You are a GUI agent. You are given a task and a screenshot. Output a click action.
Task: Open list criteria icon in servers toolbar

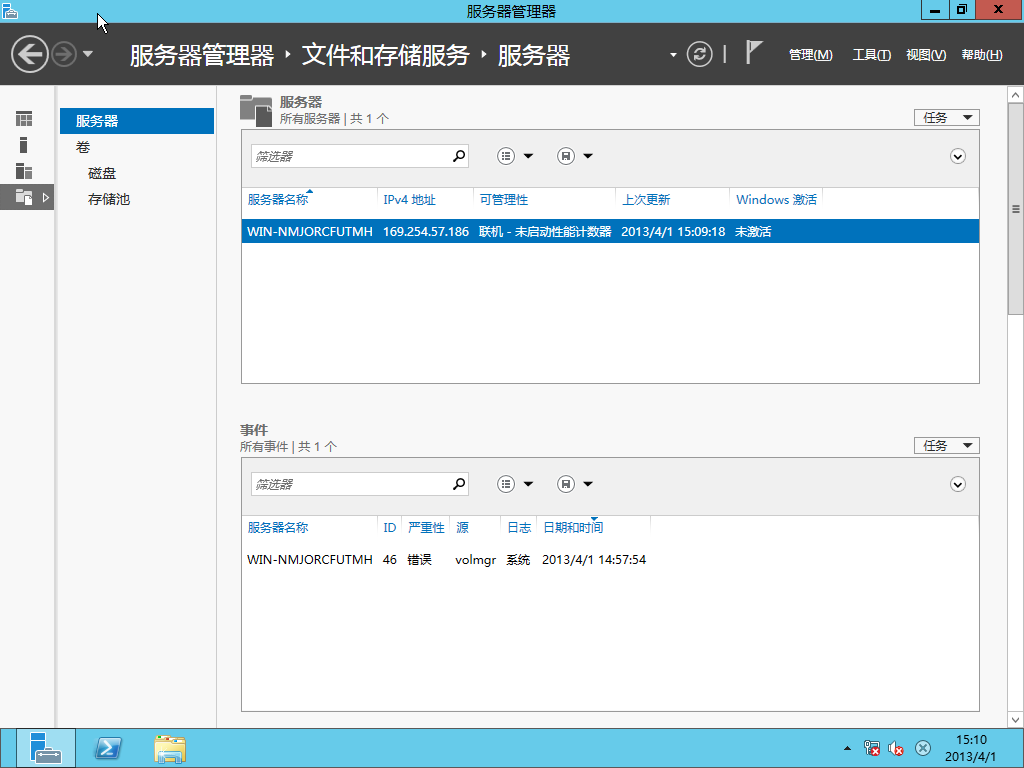(506, 156)
